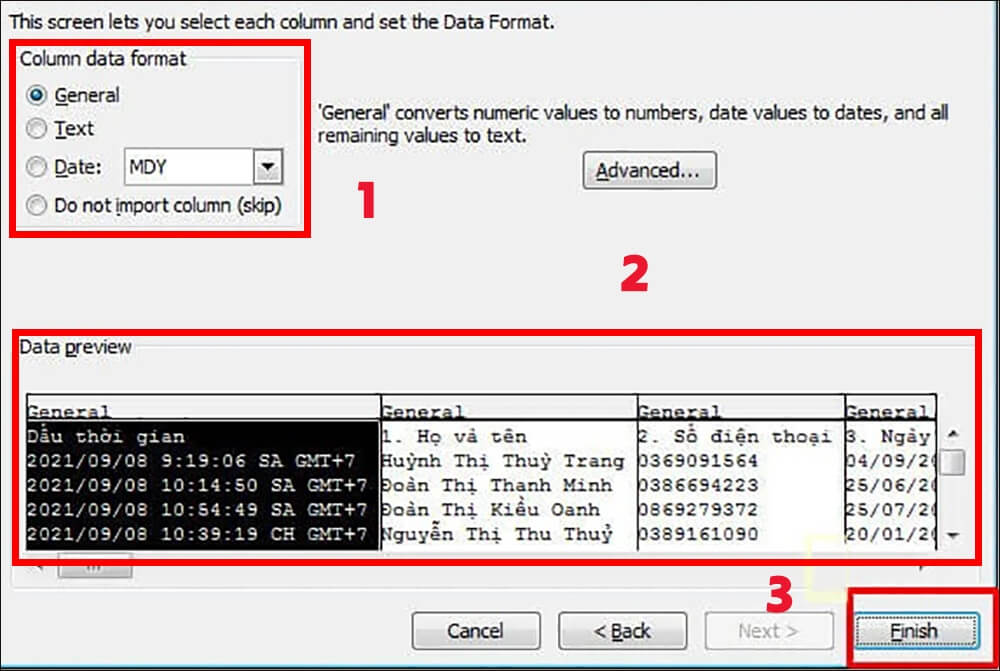This screenshot has height=671, width=1000.
Task: Click the horizontal scrollbar left arrow
Action: (37, 567)
